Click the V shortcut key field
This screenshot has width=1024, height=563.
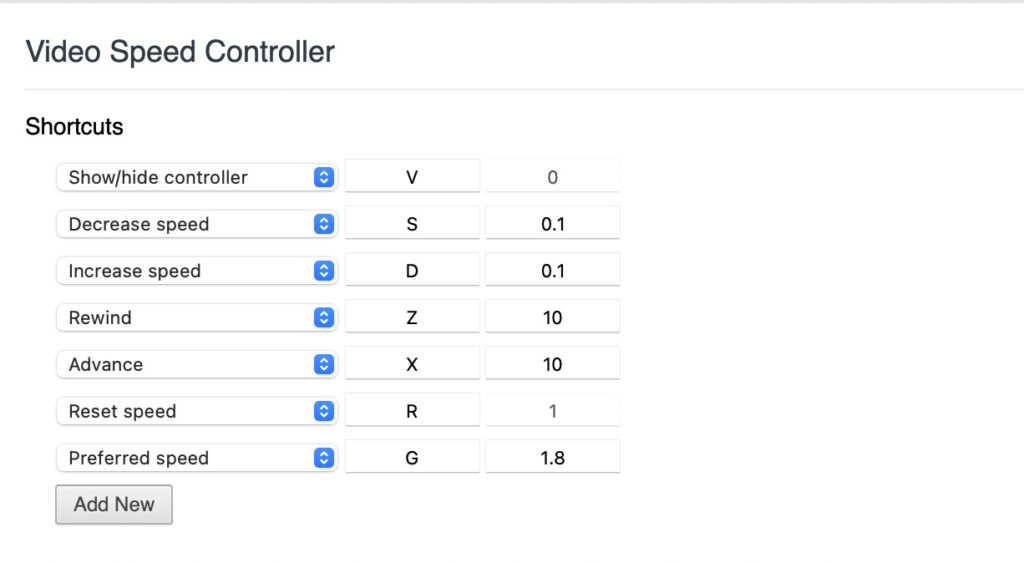pos(412,177)
